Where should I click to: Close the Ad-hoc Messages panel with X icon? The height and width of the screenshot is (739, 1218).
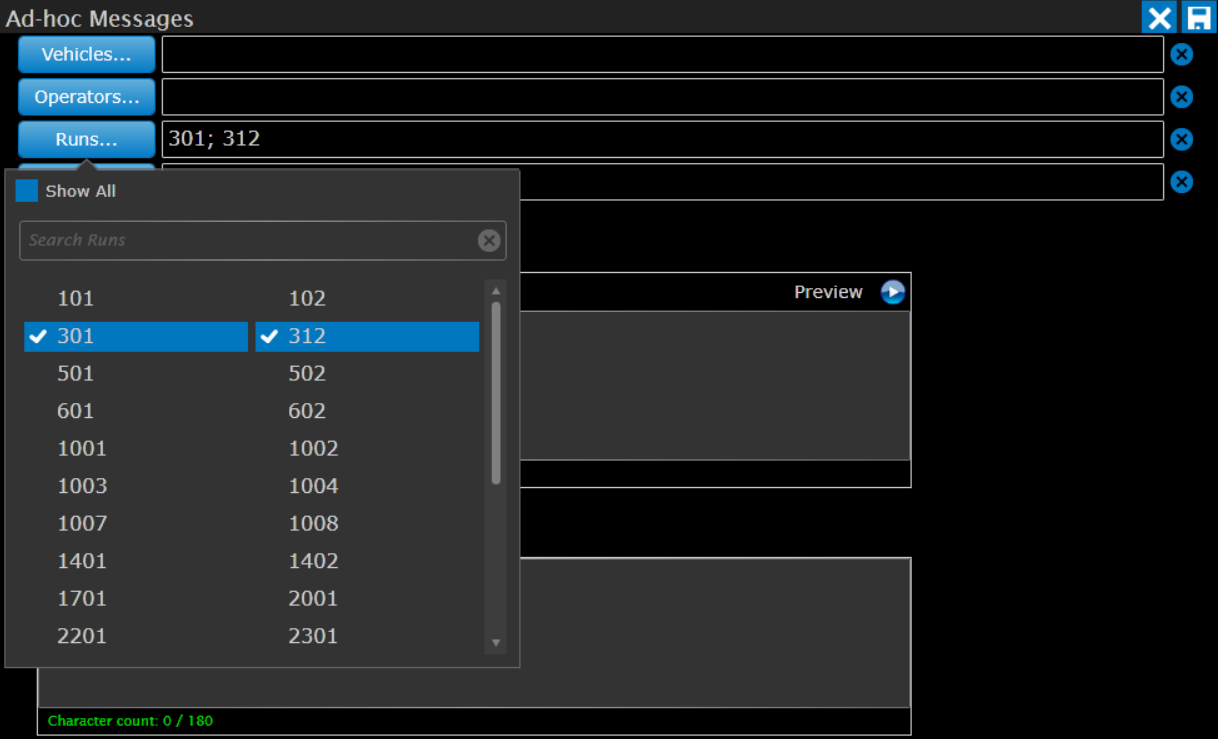(1159, 18)
